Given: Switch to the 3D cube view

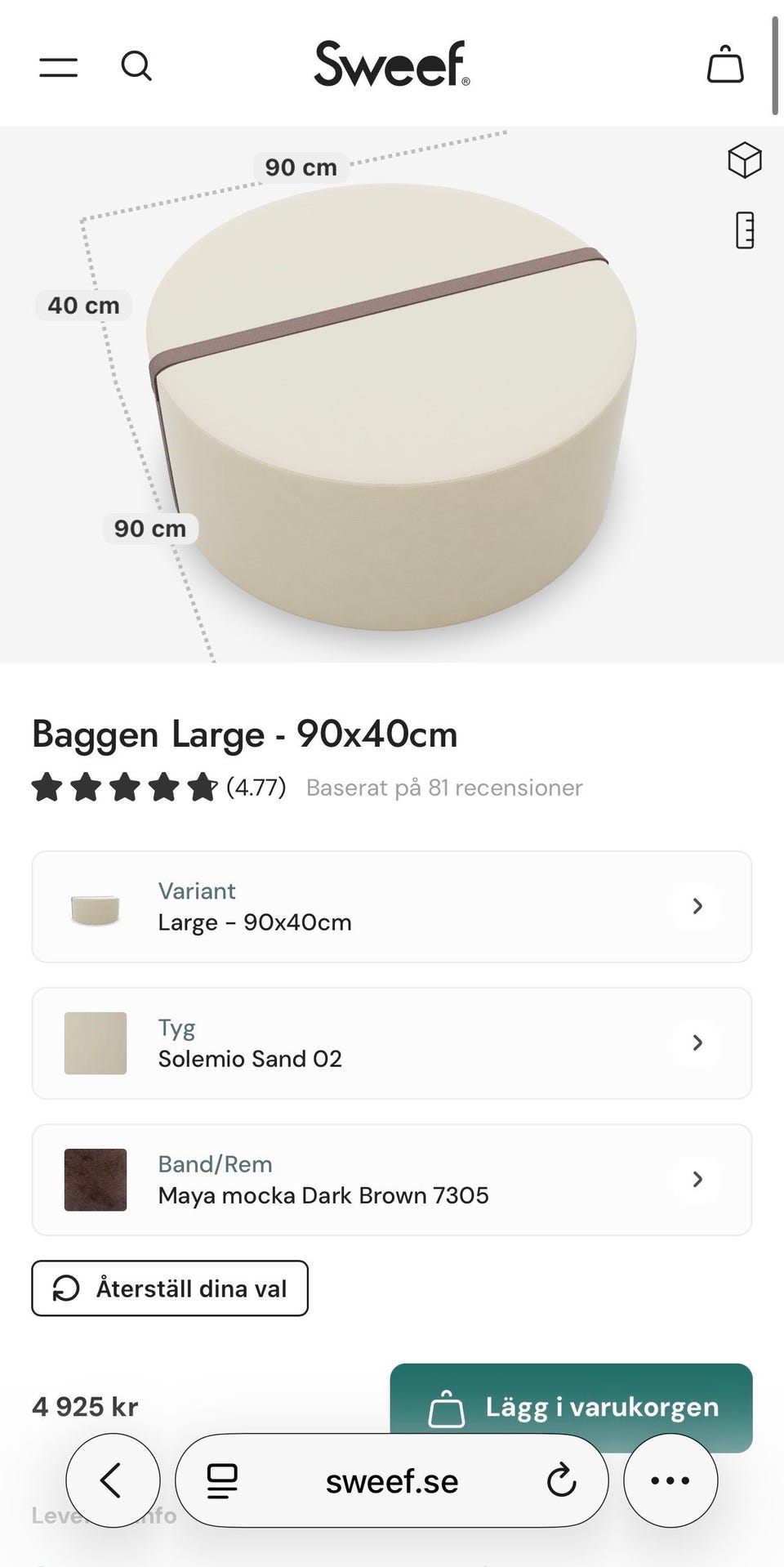Looking at the screenshot, I should 744,160.
